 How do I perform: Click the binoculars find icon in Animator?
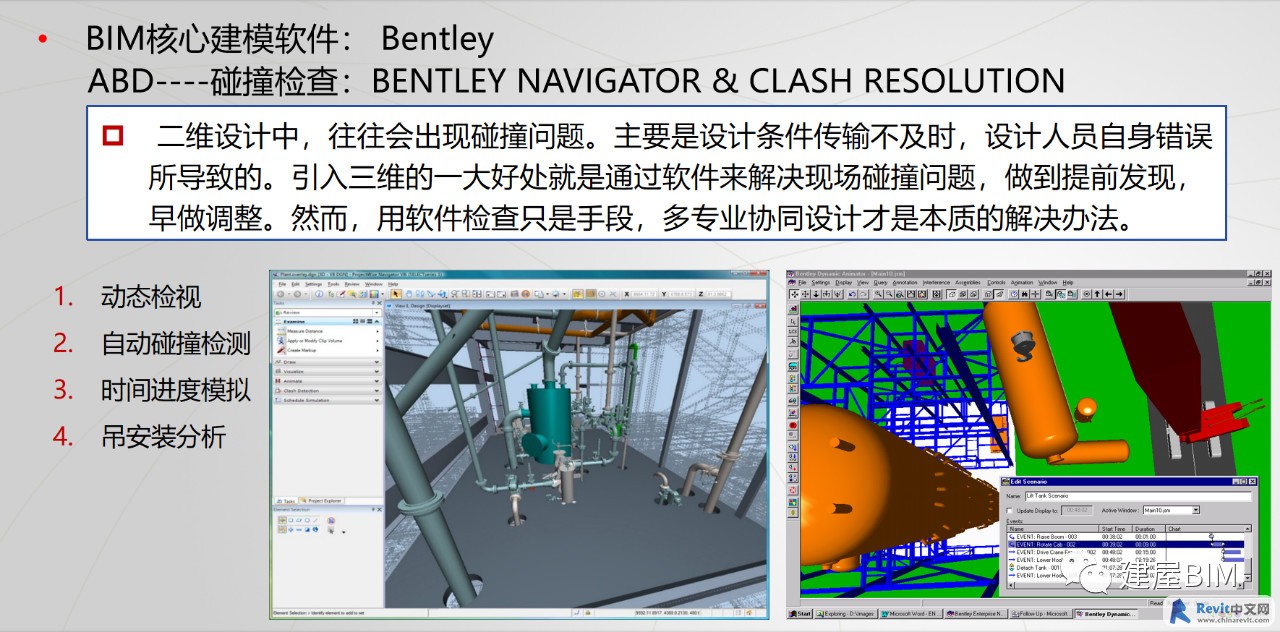click(1024, 294)
